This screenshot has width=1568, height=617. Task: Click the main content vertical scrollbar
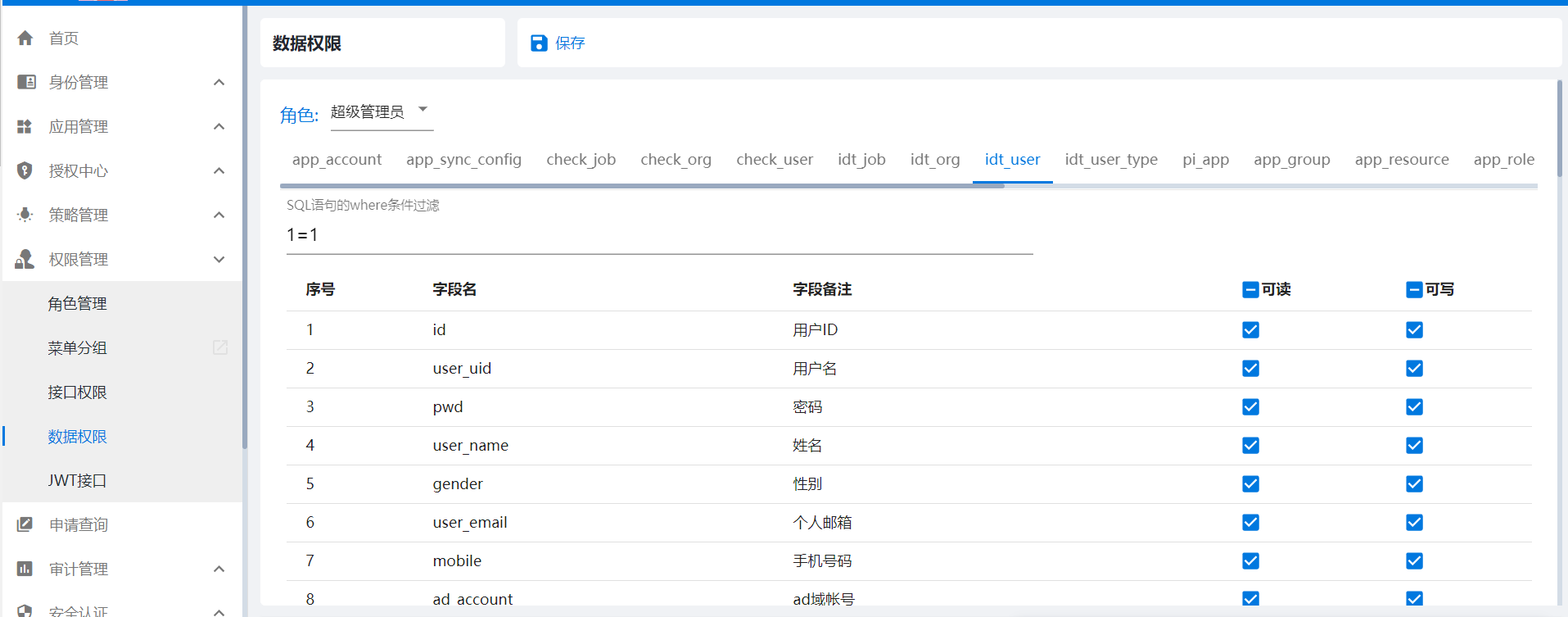(x=1559, y=128)
